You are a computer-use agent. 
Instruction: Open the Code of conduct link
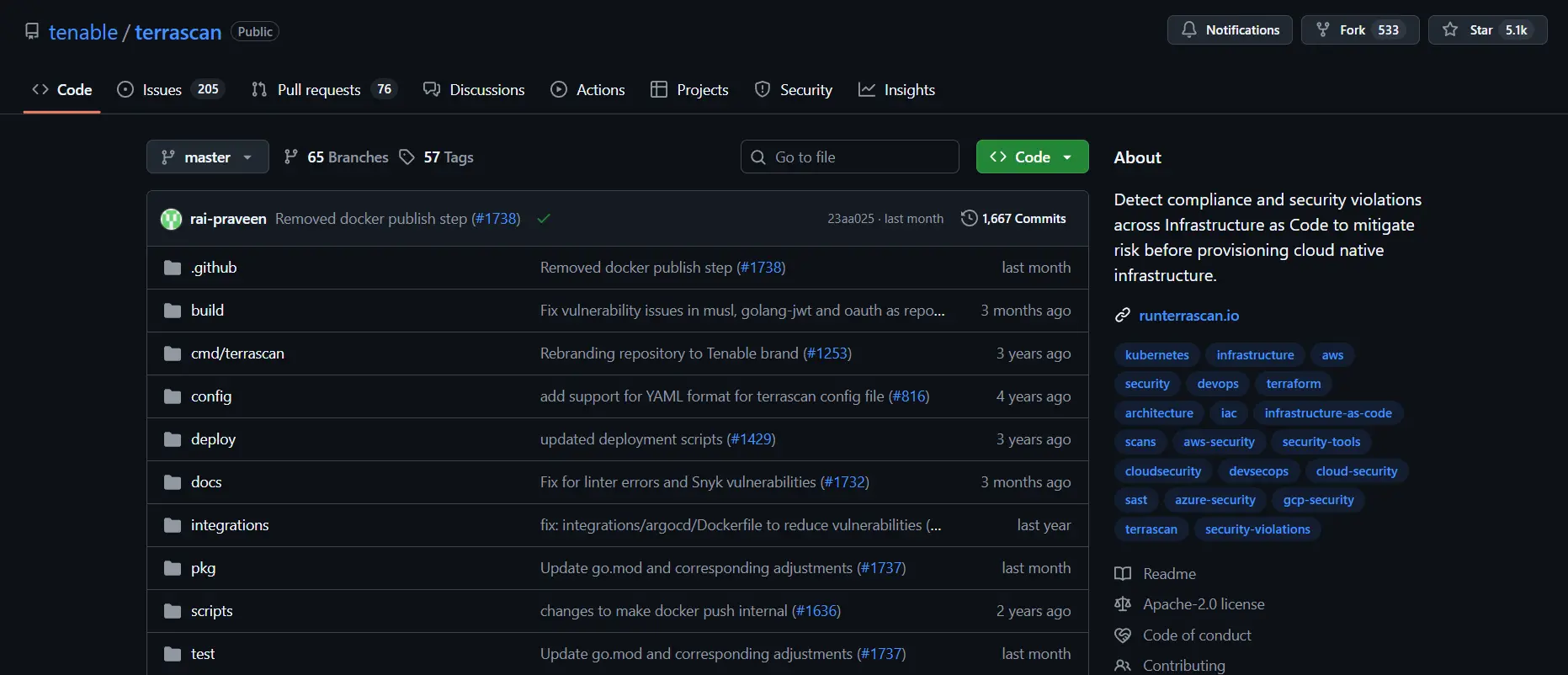1197,635
